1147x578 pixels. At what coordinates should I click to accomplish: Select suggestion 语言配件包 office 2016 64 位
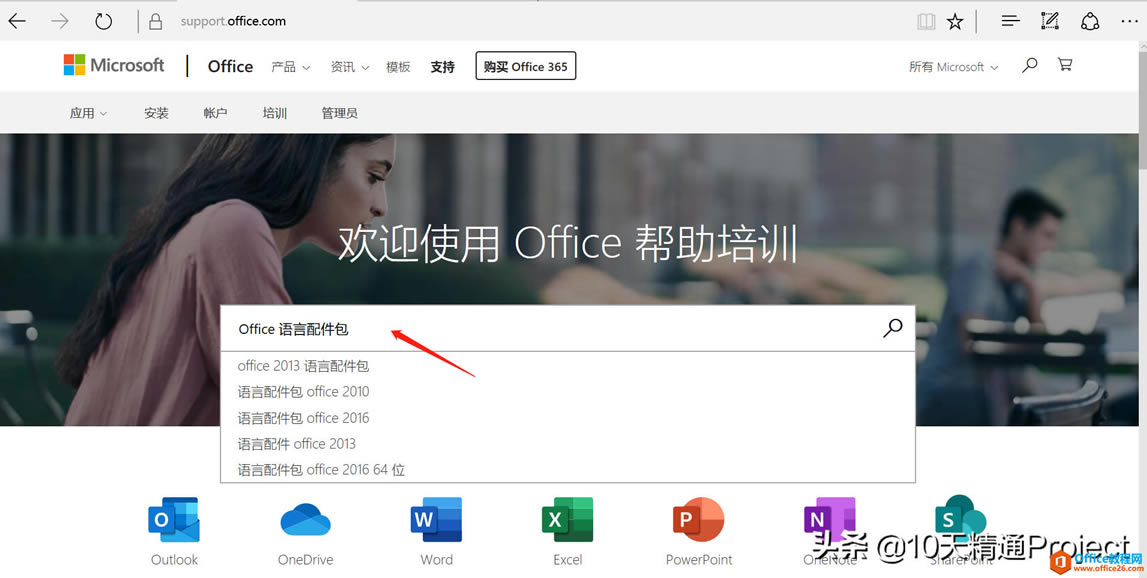(x=320, y=470)
